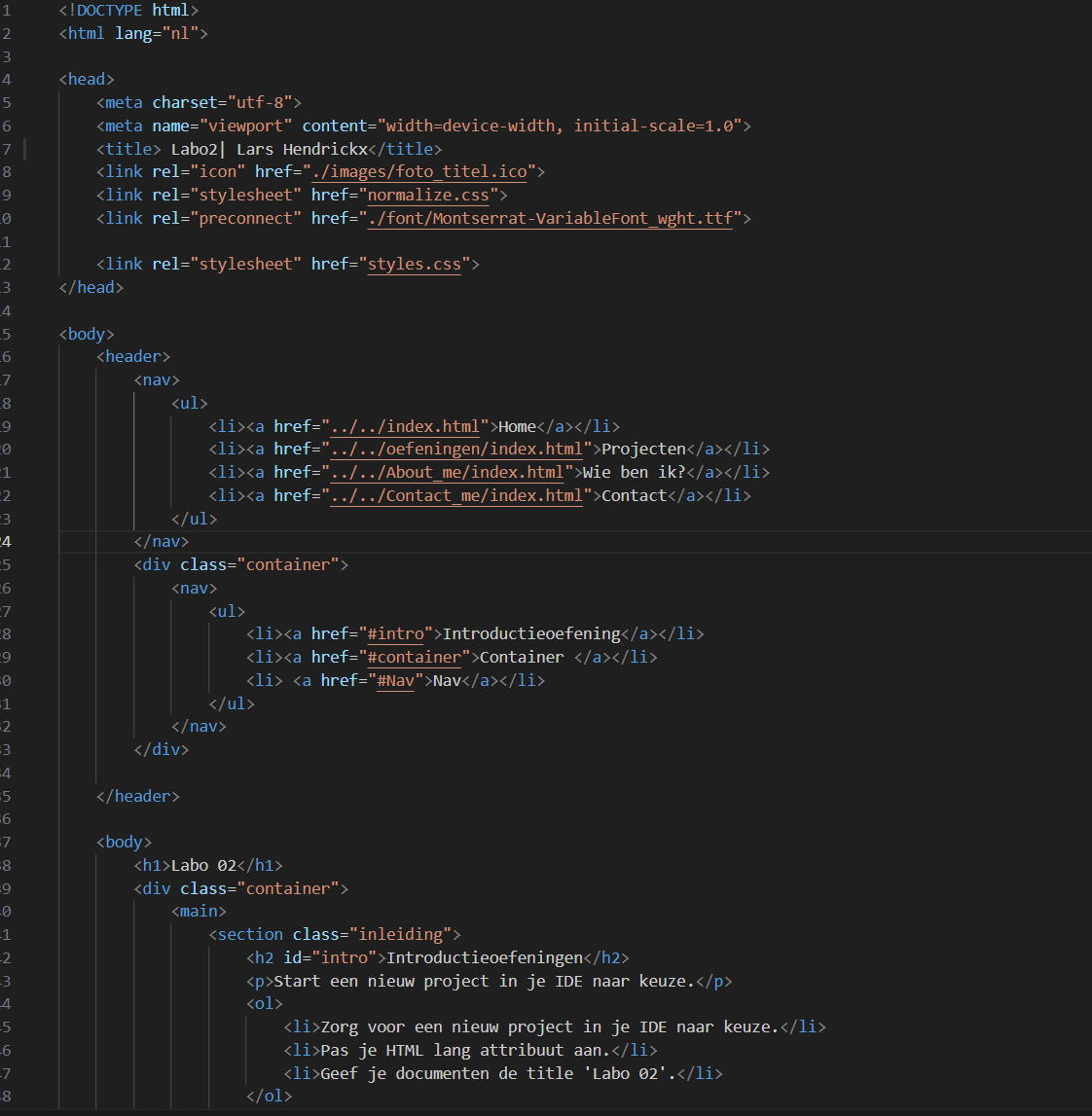
Task: Open the ./images/foto_titel.ico link path
Action: 419,172
